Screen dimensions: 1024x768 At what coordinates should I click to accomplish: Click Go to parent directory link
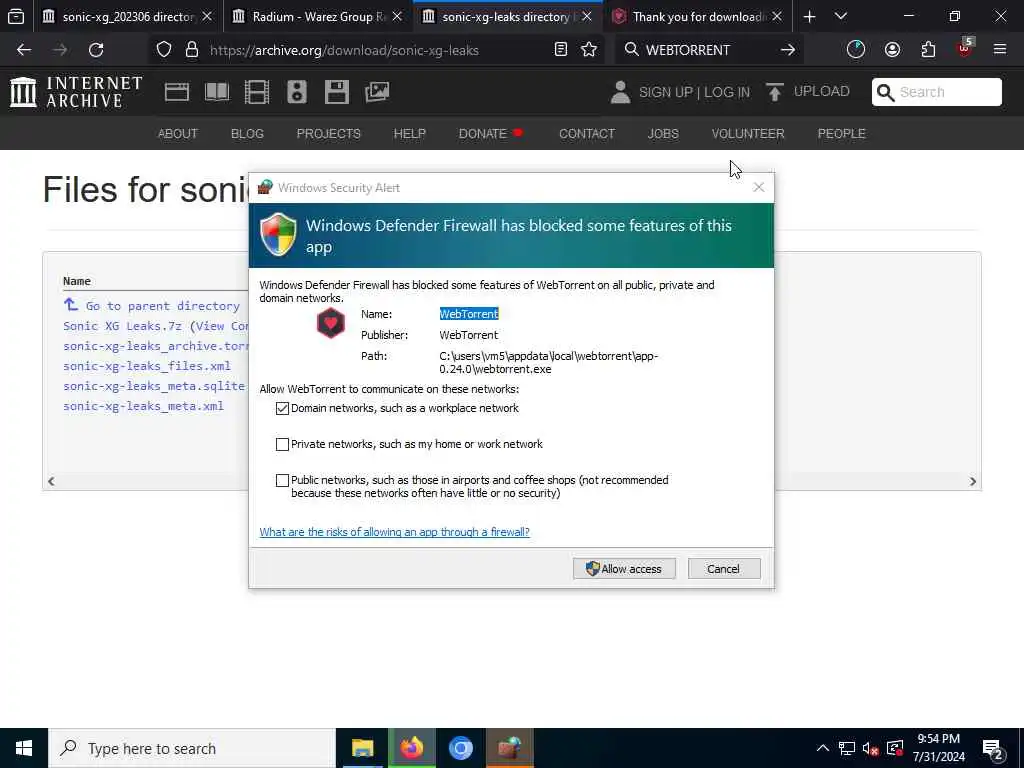163,306
